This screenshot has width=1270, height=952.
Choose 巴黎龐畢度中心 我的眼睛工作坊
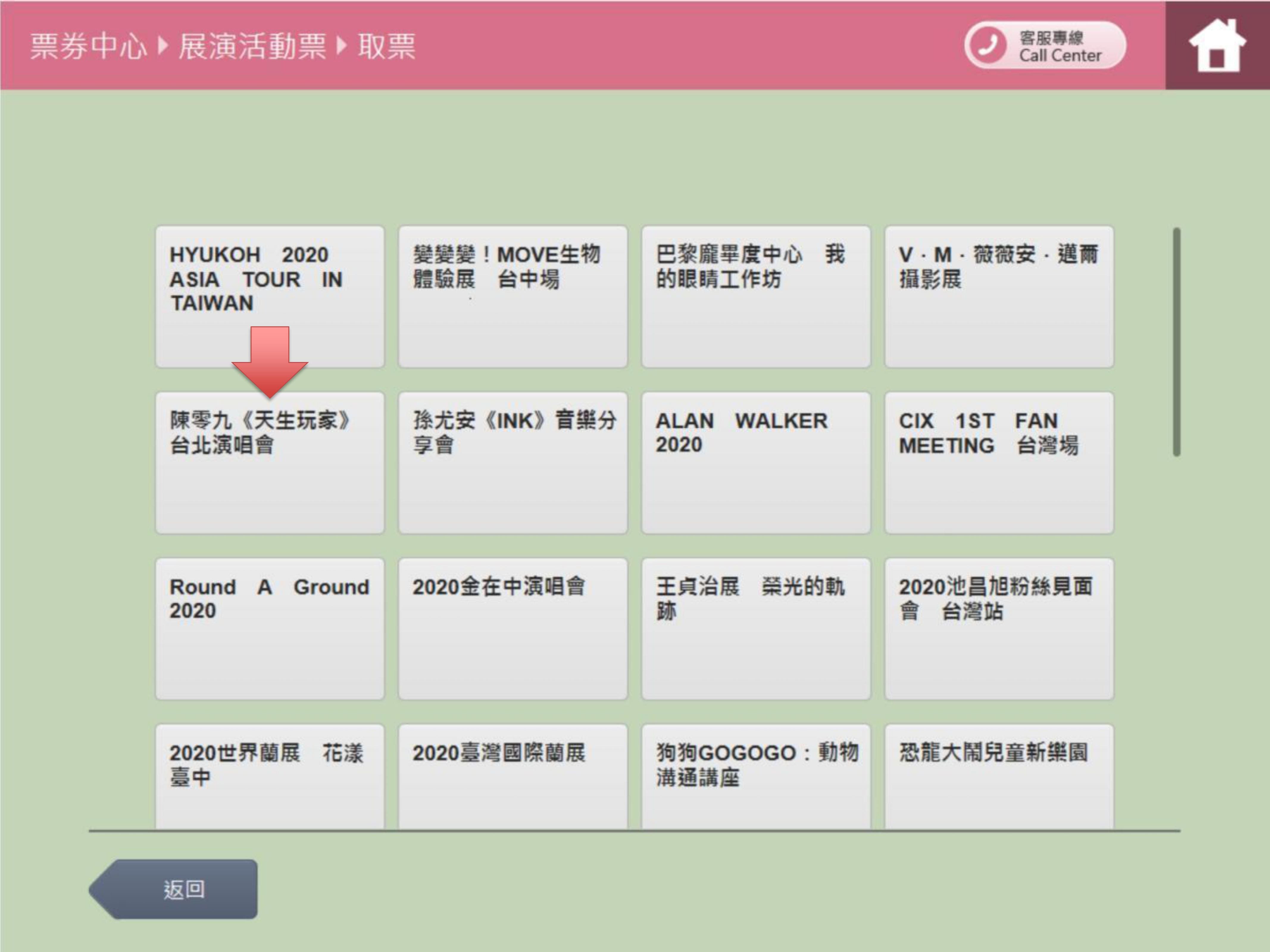756,296
